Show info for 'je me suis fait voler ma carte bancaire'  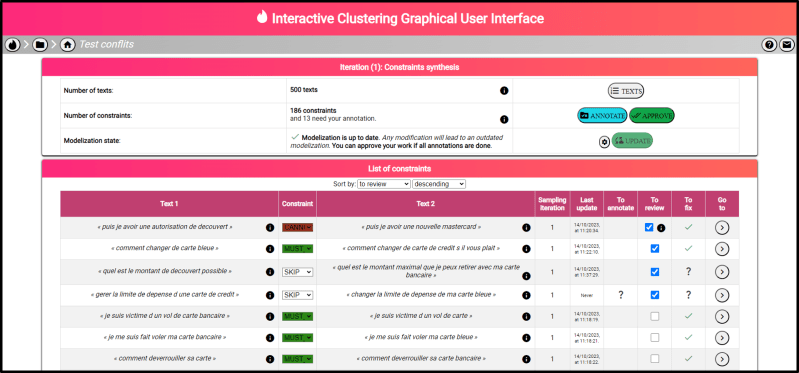[270, 338]
